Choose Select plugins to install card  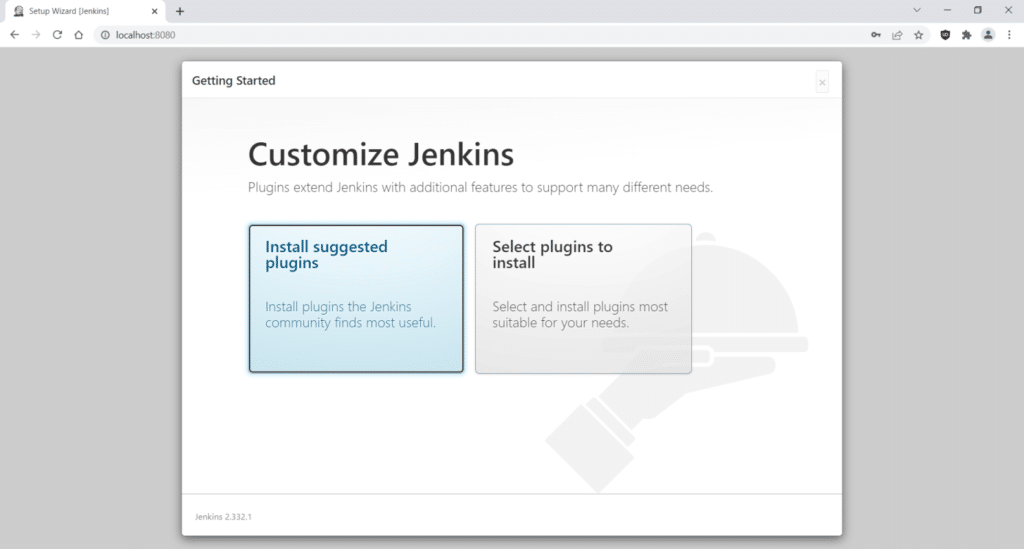click(583, 299)
